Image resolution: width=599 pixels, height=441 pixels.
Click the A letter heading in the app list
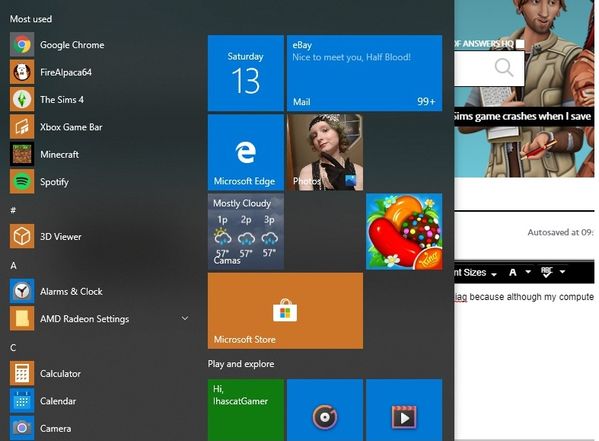13,265
